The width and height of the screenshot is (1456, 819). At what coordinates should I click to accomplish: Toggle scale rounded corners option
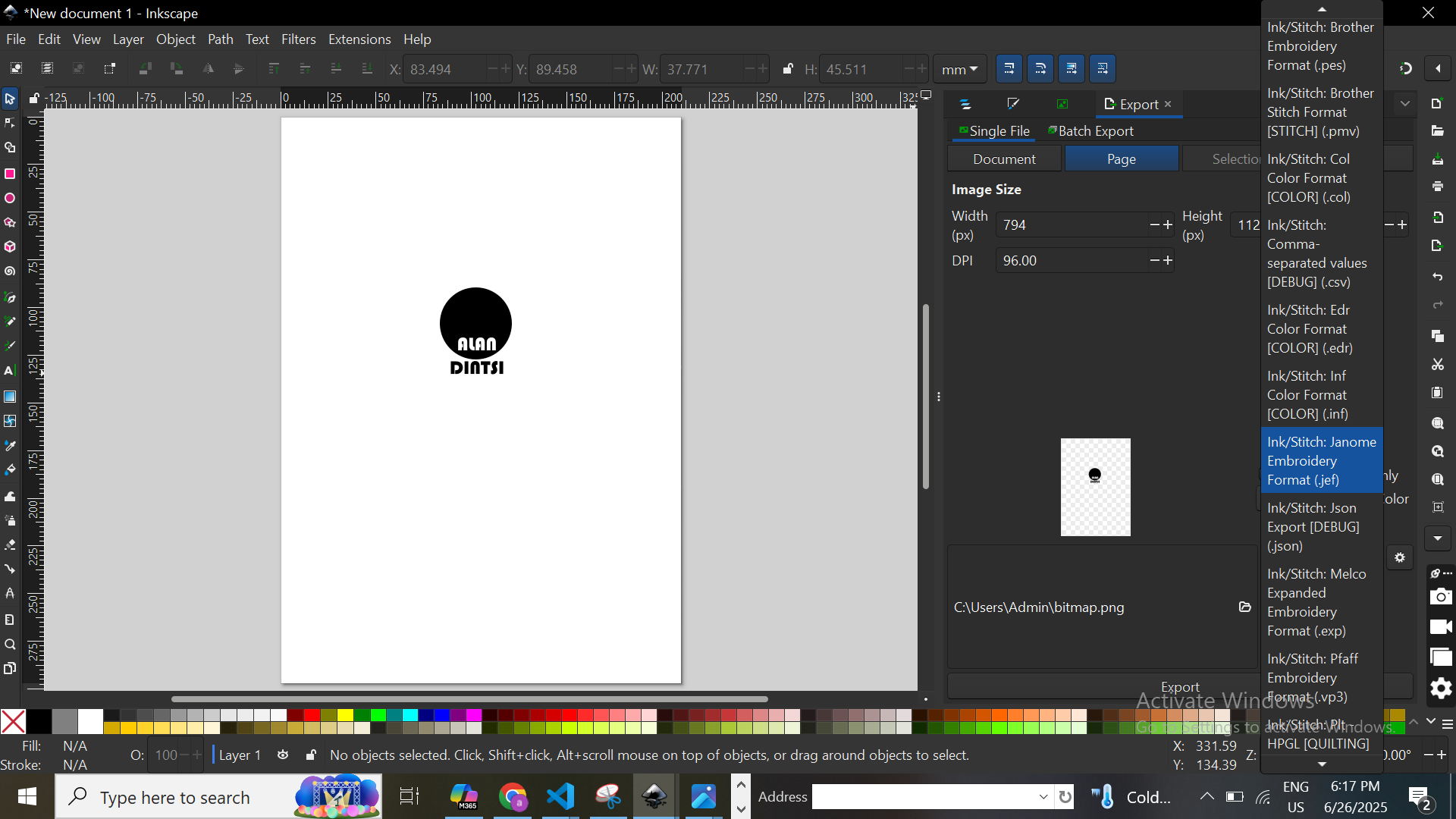[1040, 69]
